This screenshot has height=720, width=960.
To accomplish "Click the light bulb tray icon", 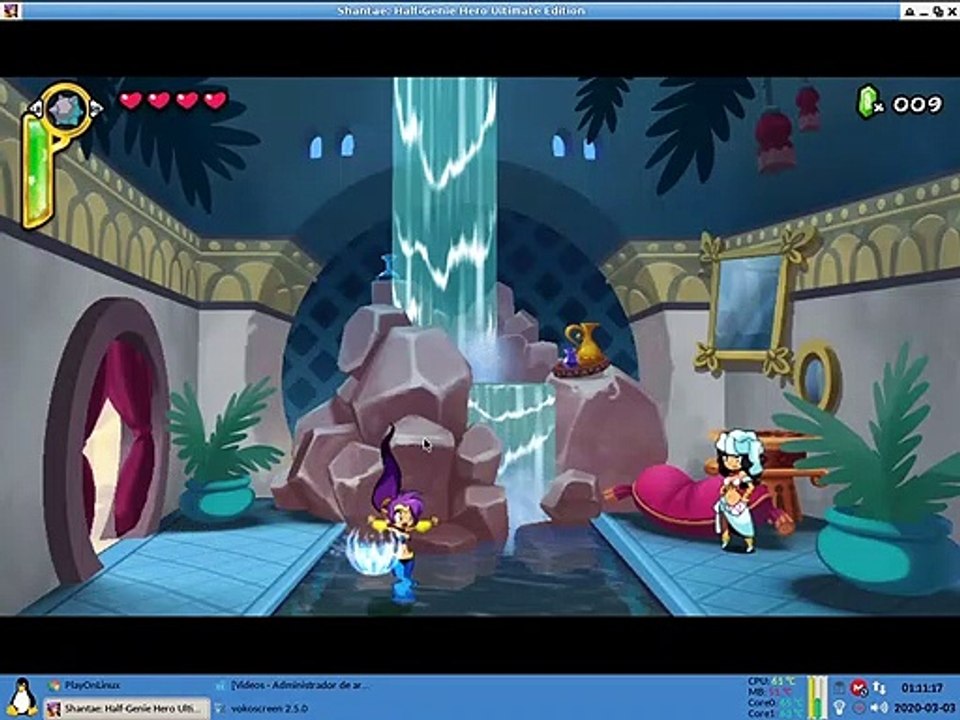I will pyautogui.click(x=839, y=707).
